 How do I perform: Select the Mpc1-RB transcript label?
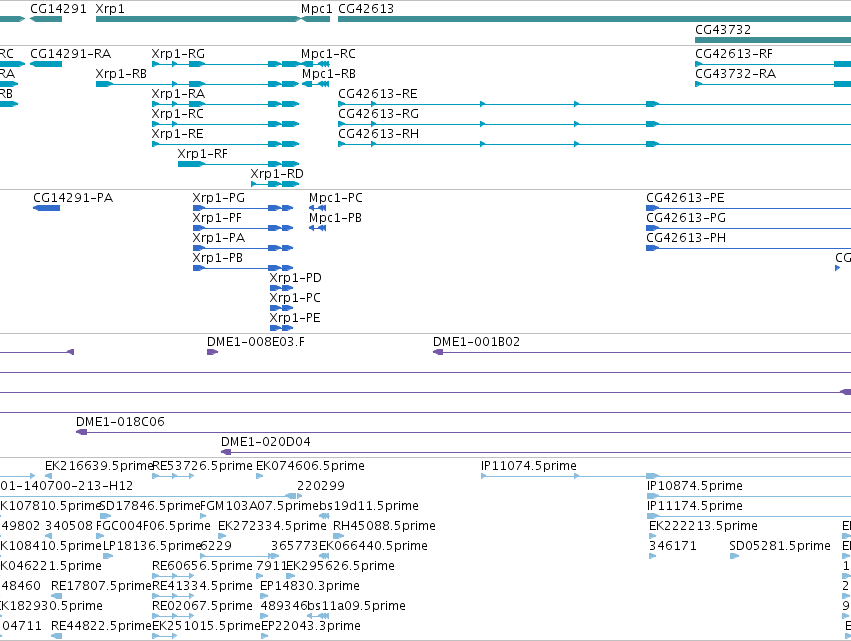(x=329, y=74)
